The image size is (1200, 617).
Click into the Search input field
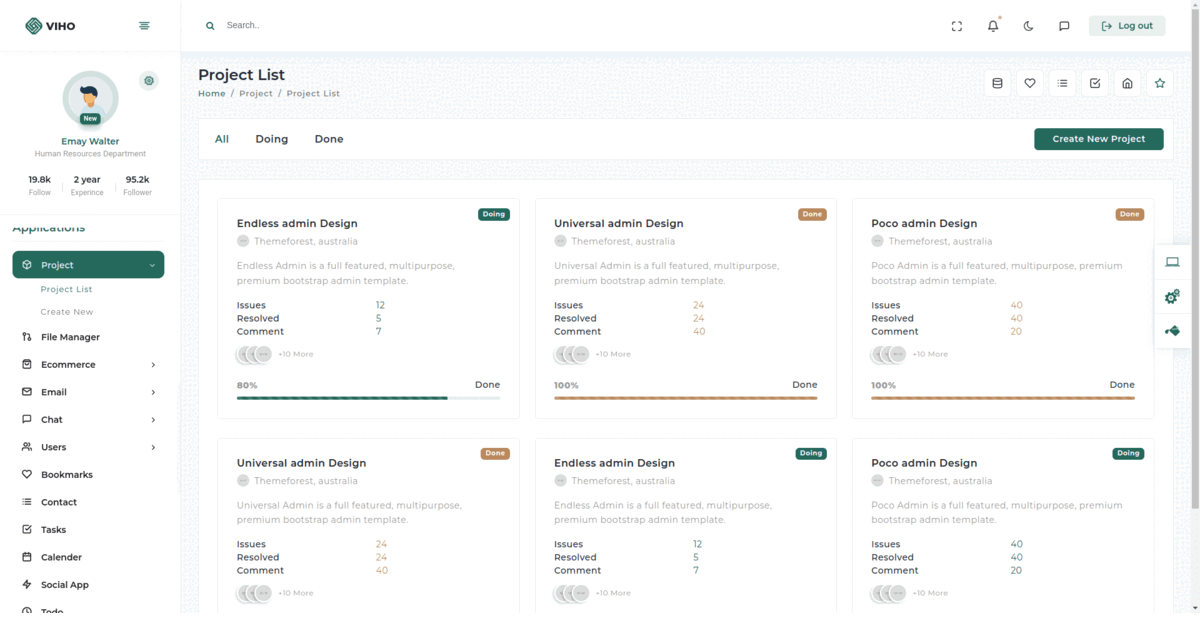(x=400, y=26)
